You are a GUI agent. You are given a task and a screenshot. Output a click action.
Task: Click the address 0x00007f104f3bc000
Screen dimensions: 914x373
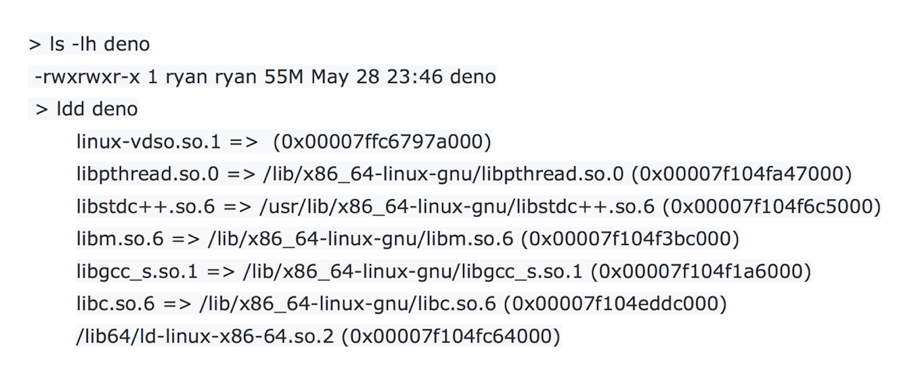630,238
